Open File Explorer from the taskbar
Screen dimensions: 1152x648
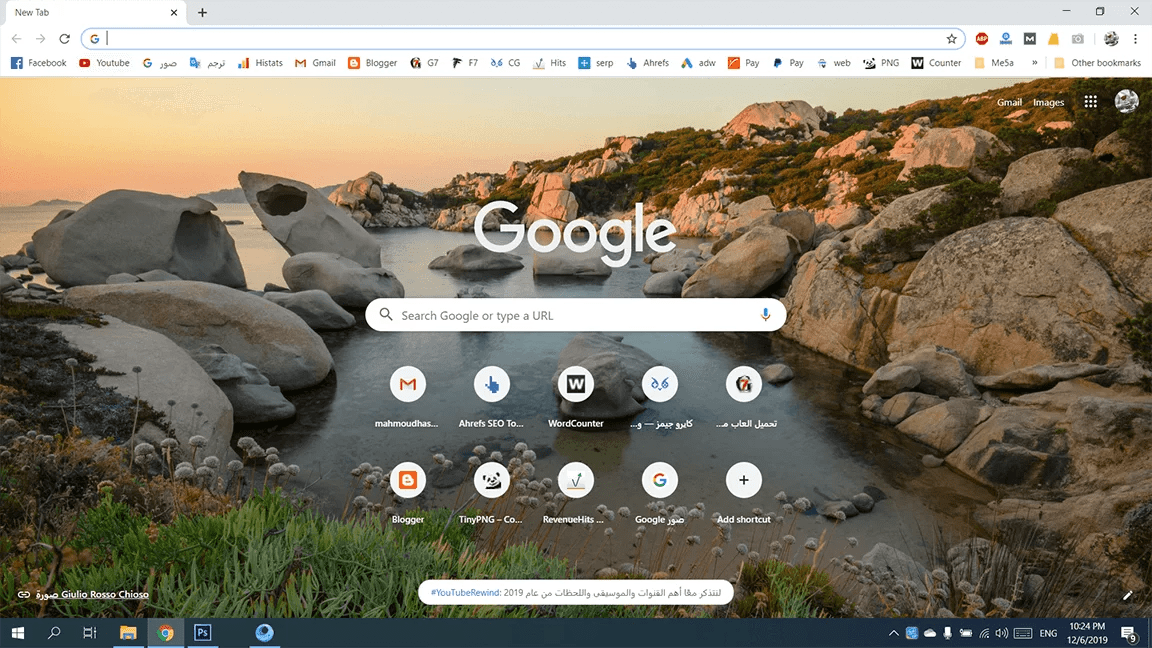128,633
